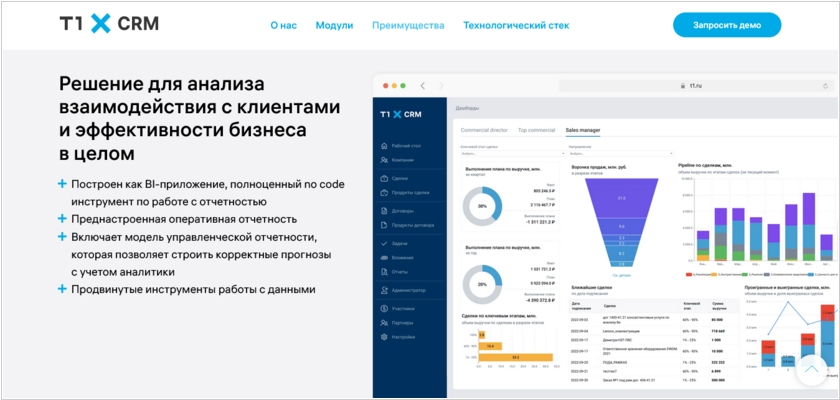
Task: Click the 10.4 orange horizontal bar
Action: (x=490, y=346)
